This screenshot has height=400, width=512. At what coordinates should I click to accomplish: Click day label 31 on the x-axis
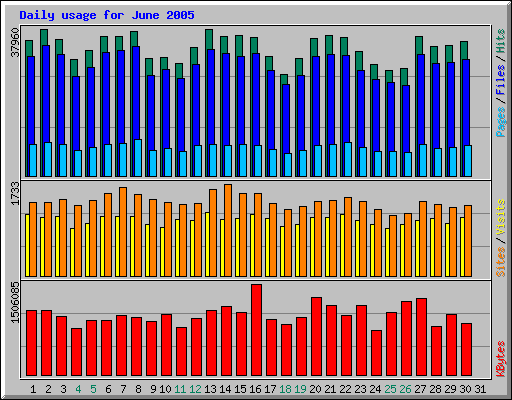[480, 389]
